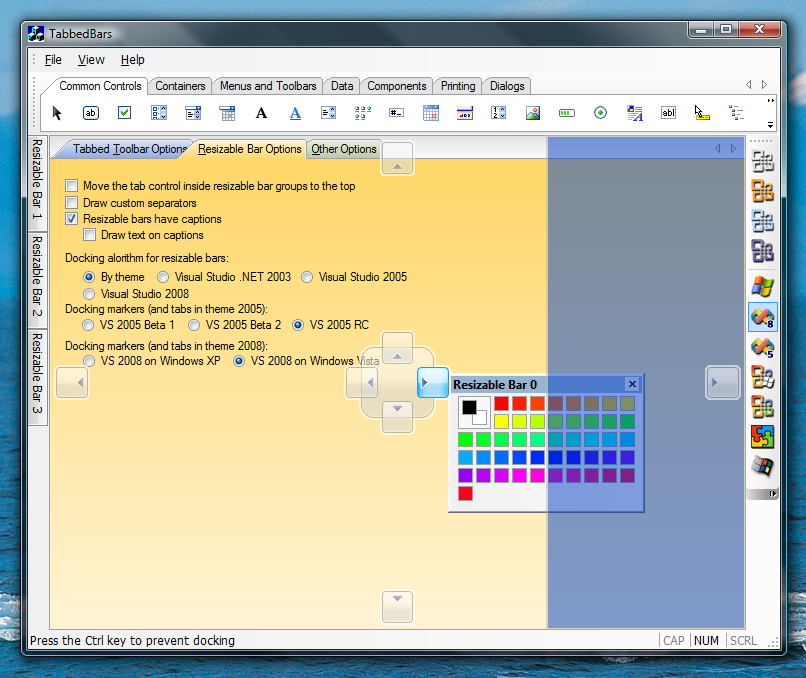Apply the orange Office theme icon
The width and height of the screenshot is (806, 678).
[x=763, y=191]
